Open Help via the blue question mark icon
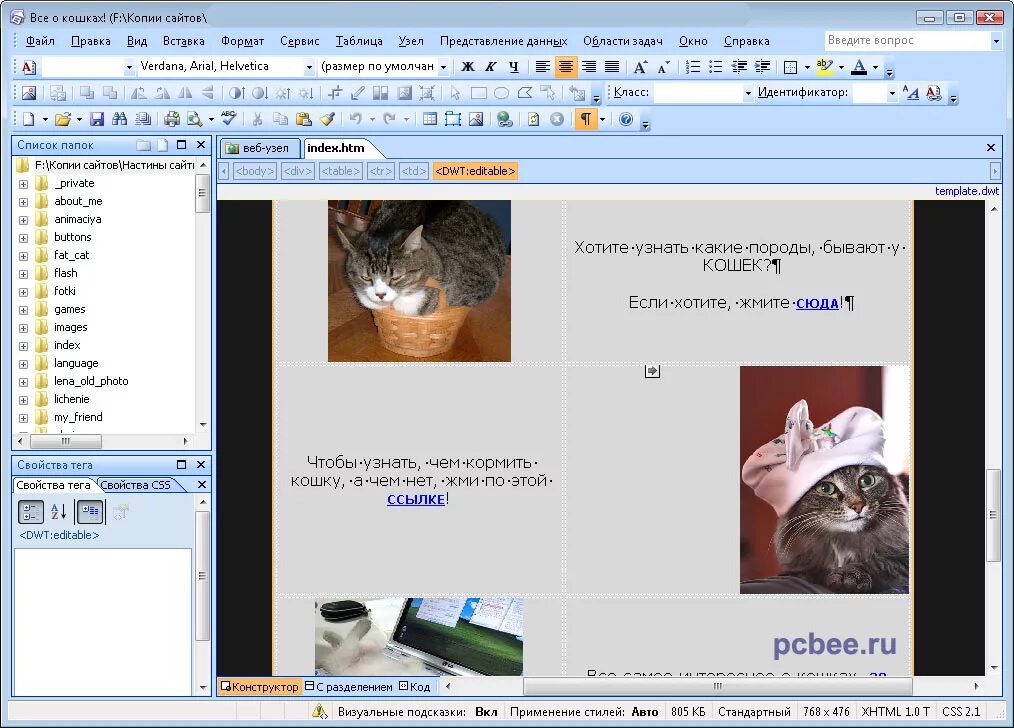 click(x=625, y=119)
